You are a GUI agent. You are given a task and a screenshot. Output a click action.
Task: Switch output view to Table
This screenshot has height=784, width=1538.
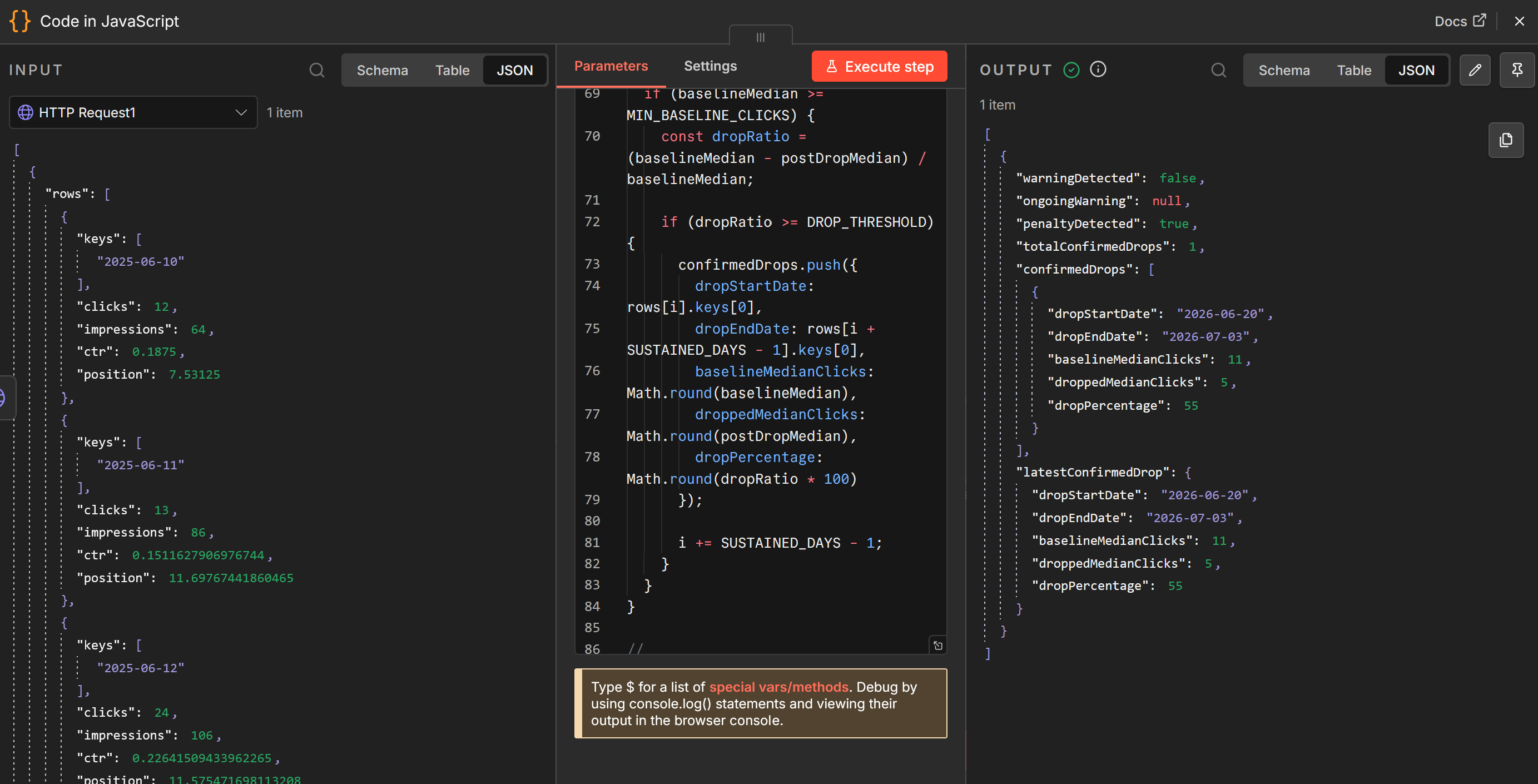coord(1353,70)
